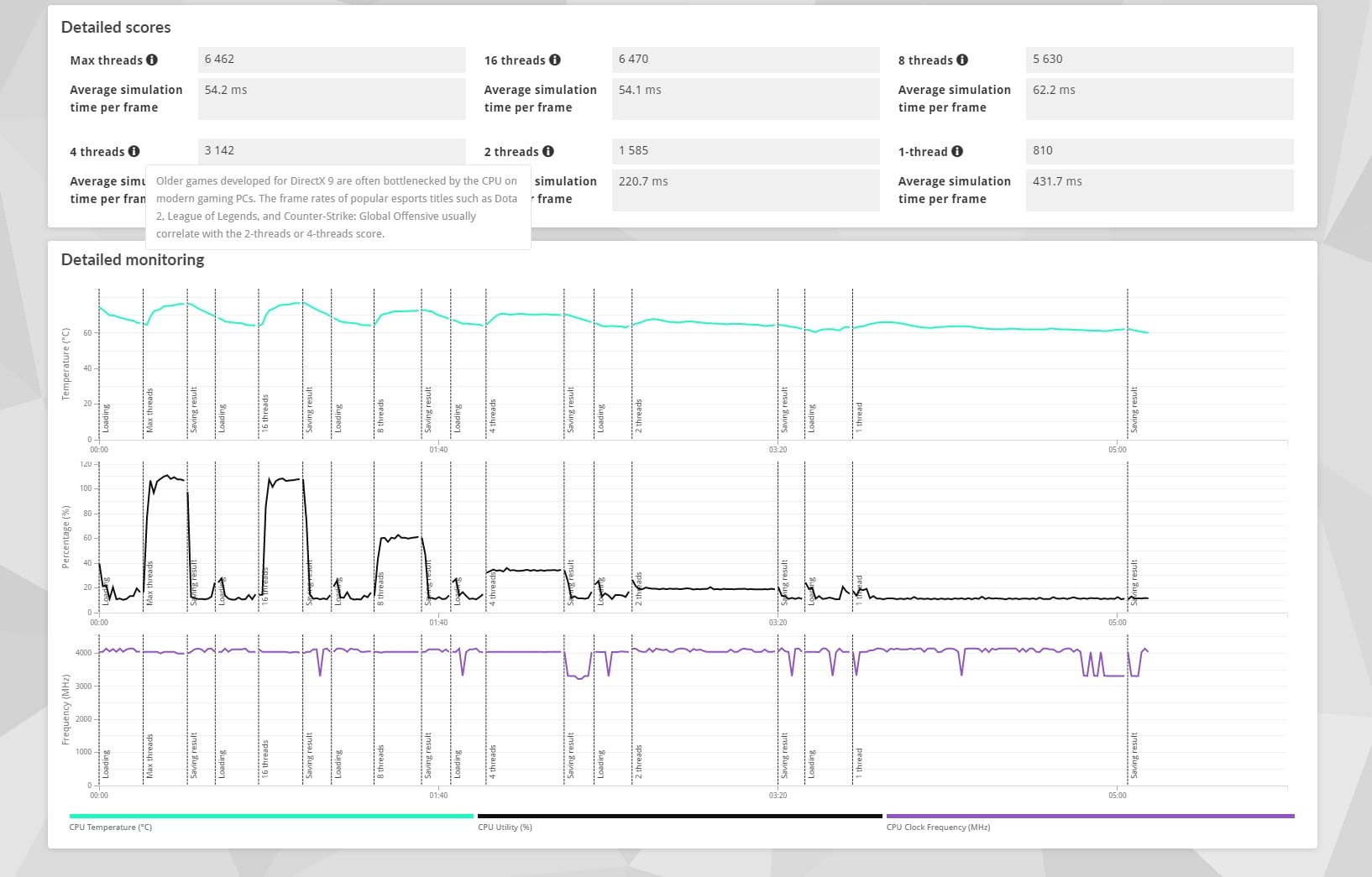The height and width of the screenshot is (877, 1372).
Task: Click the info icon next to 1-thread
Action: pos(957,151)
